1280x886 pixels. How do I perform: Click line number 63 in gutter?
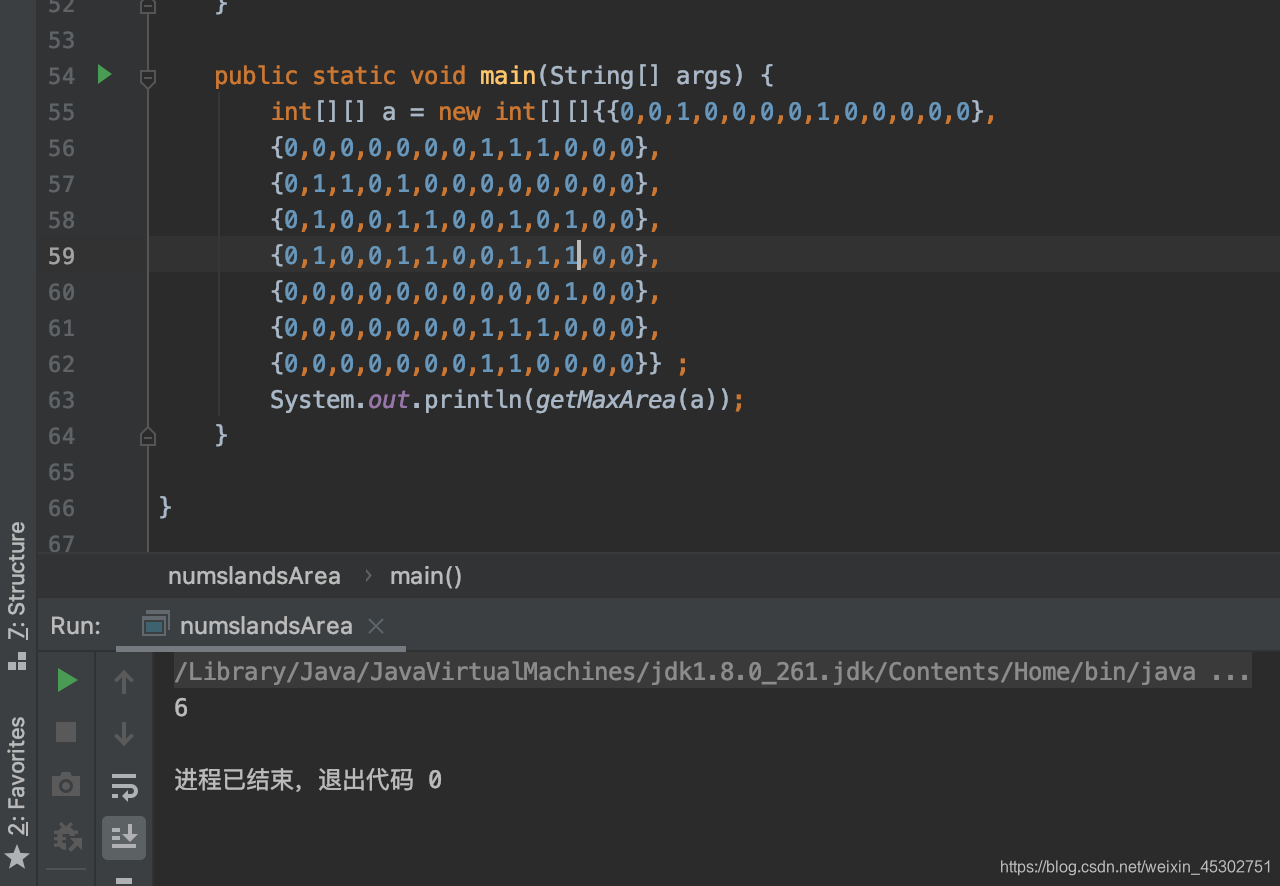(62, 400)
